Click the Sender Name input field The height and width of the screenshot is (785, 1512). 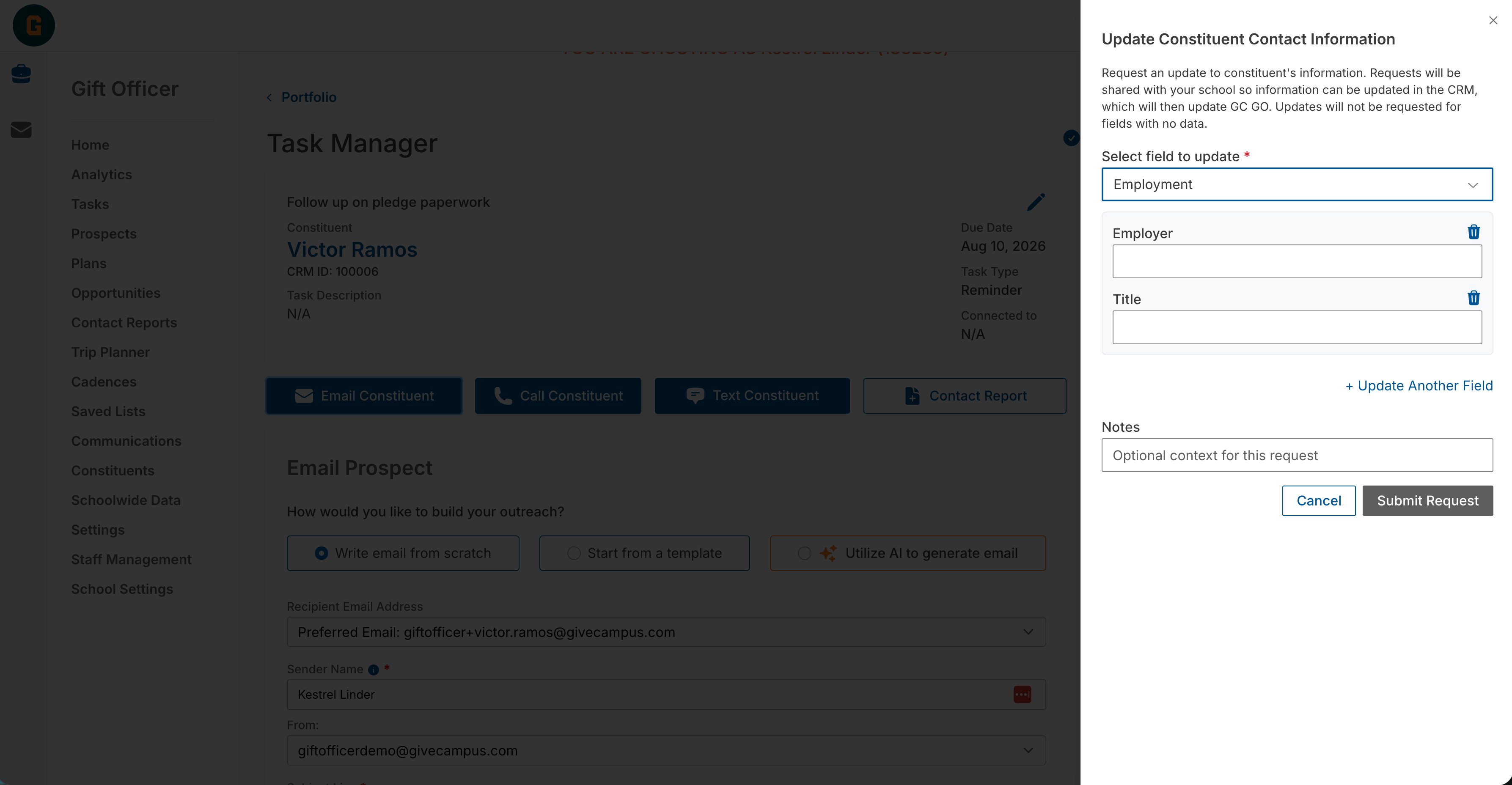coord(665,694)
